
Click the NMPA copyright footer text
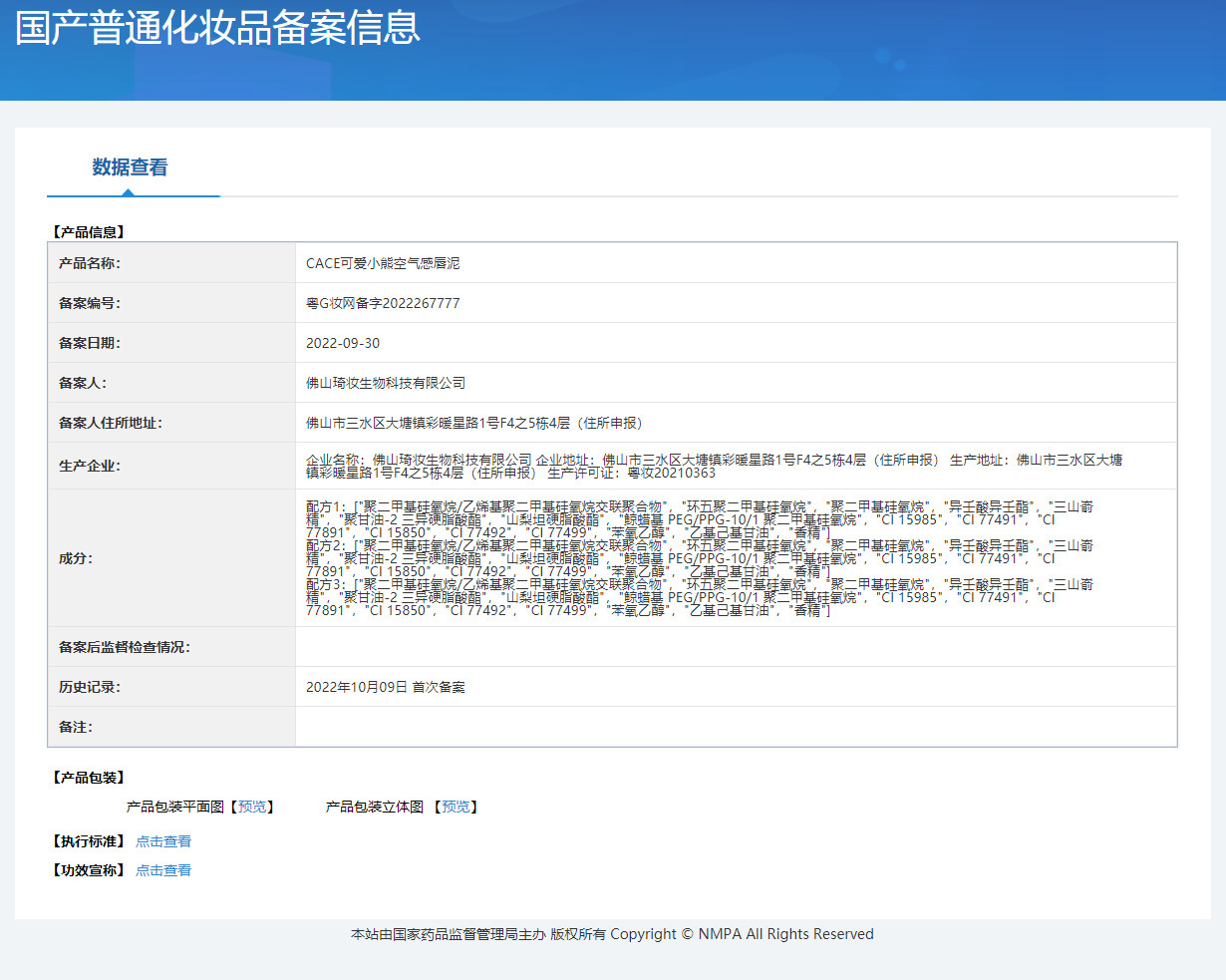click(612, 934)
